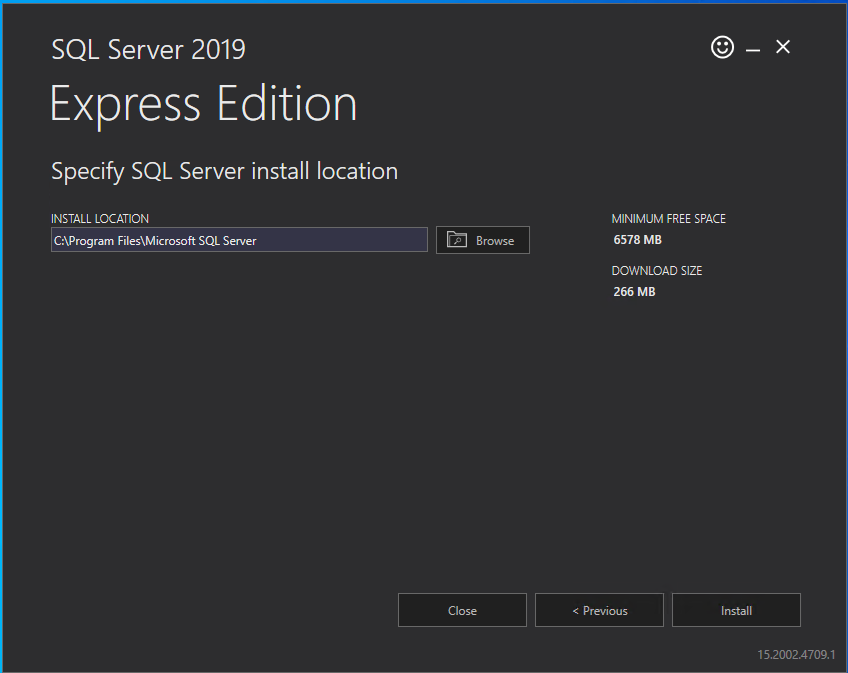Viewport: 848px width, 673px height.
Task: Start installation with the Install button
Action: [x=736, y=610]
